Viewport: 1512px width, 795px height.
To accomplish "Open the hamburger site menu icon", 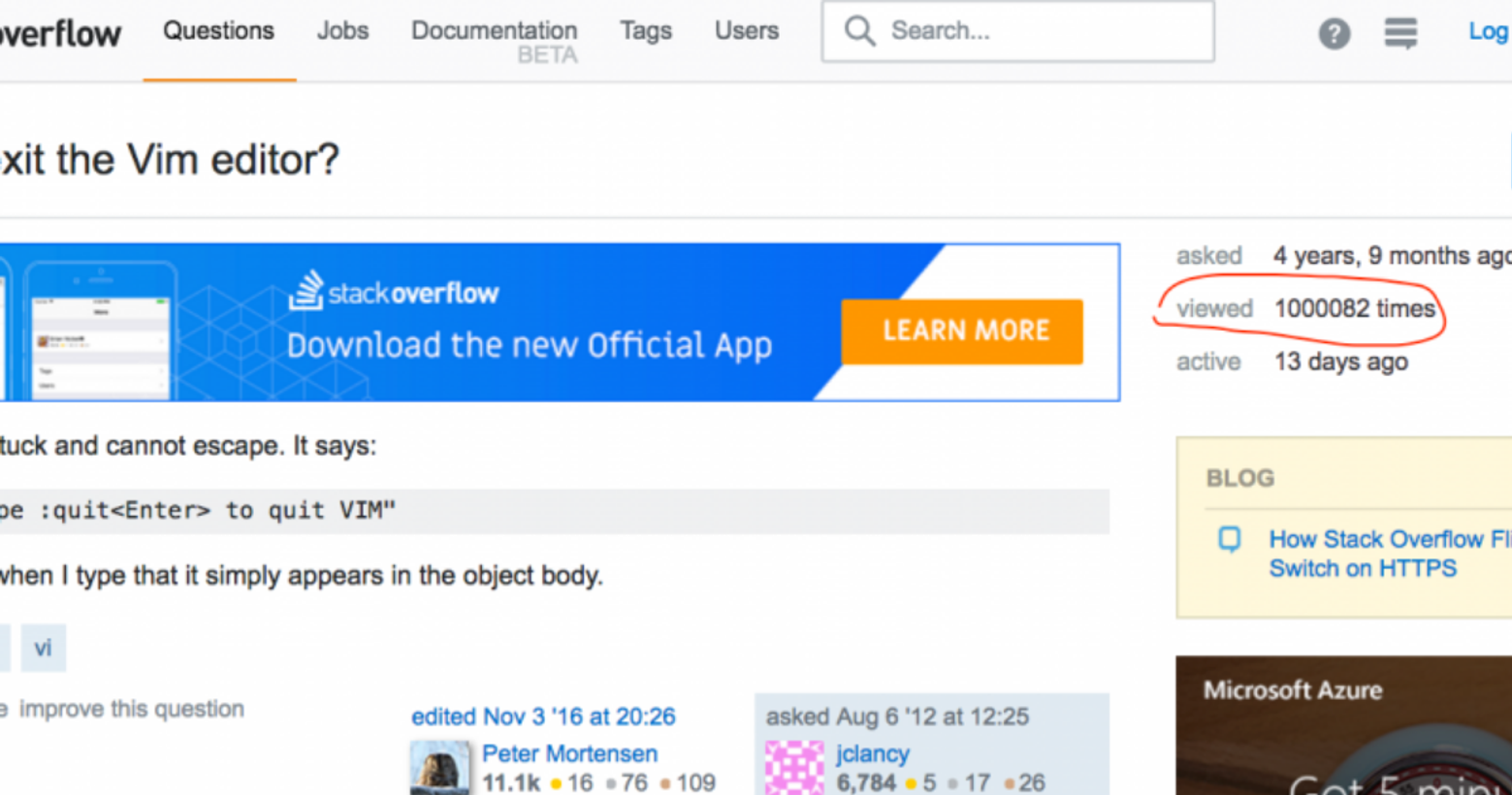I will (1399, 33).
